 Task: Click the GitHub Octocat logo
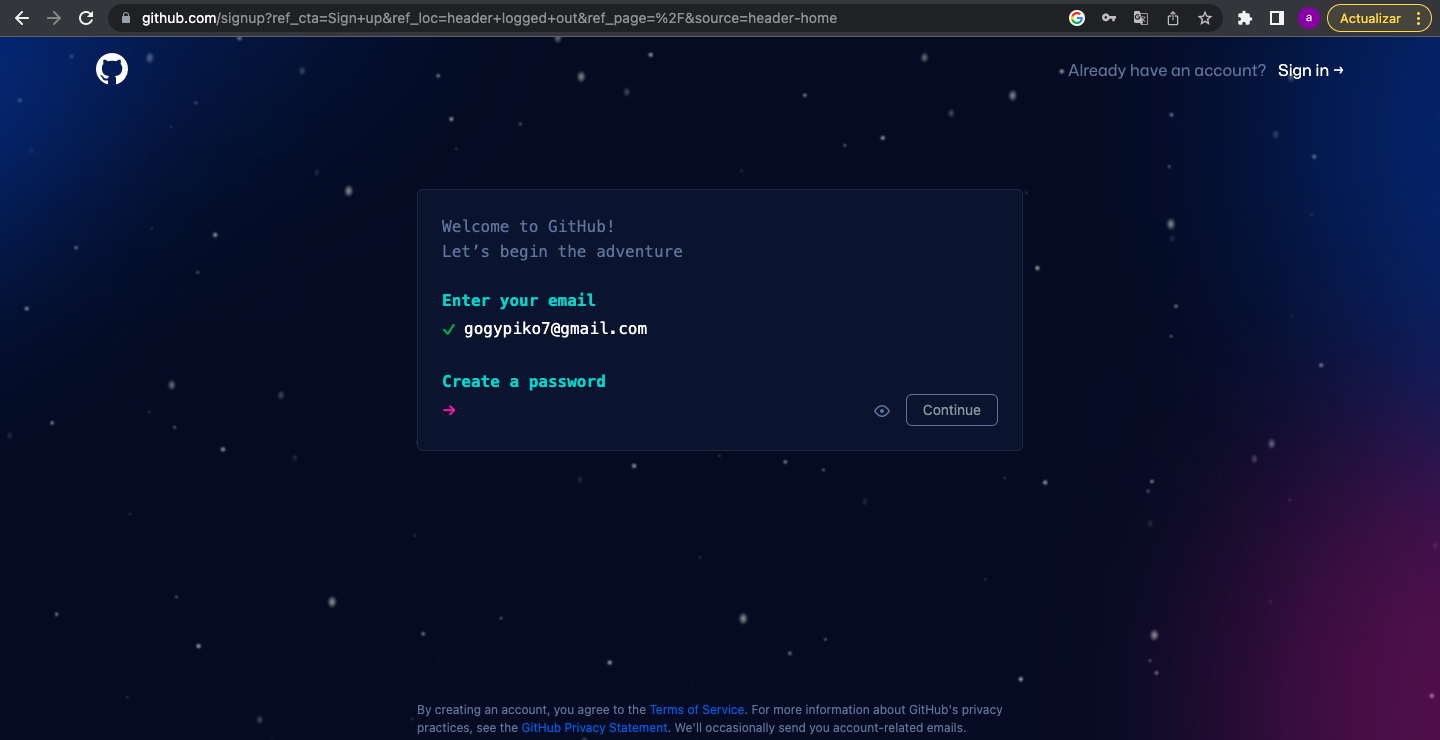tap(112, 70)
